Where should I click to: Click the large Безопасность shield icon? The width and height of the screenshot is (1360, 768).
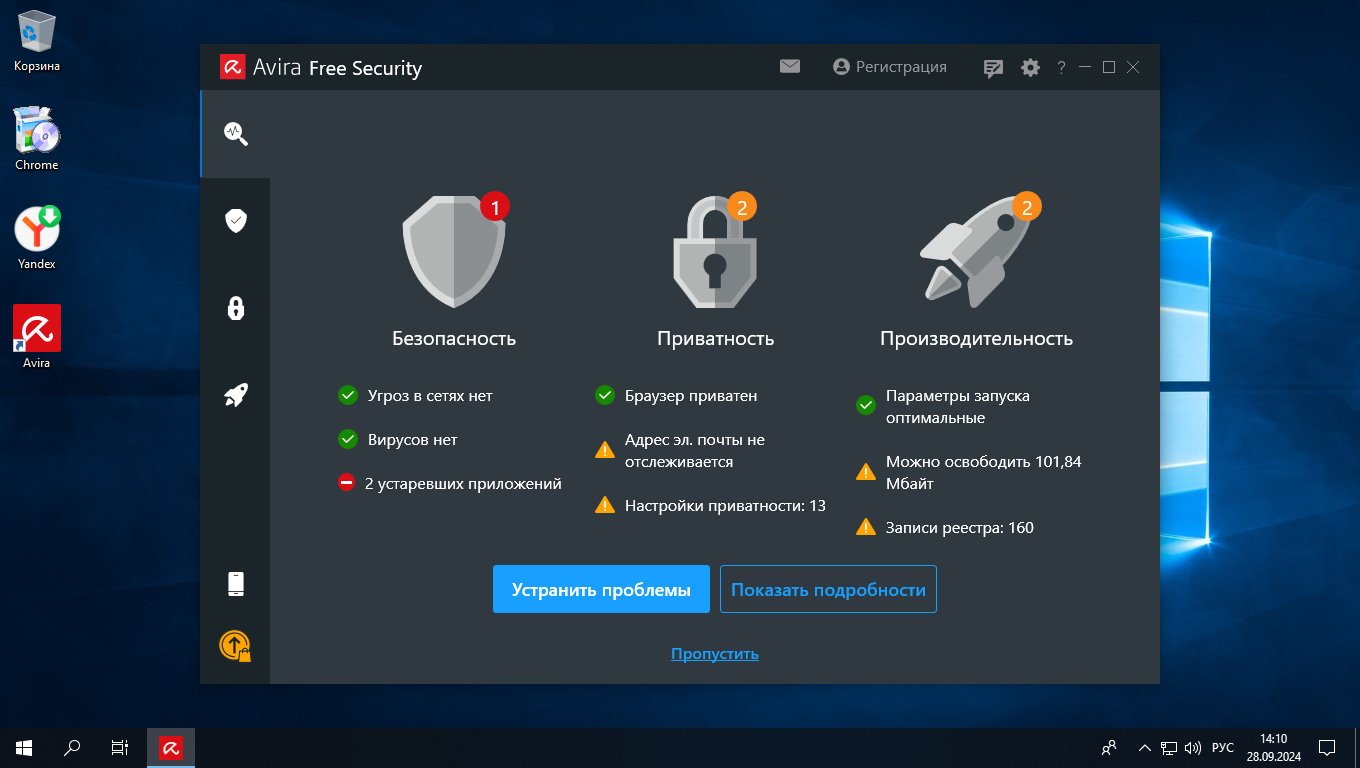pyautogui.click(x=454, y=251)
